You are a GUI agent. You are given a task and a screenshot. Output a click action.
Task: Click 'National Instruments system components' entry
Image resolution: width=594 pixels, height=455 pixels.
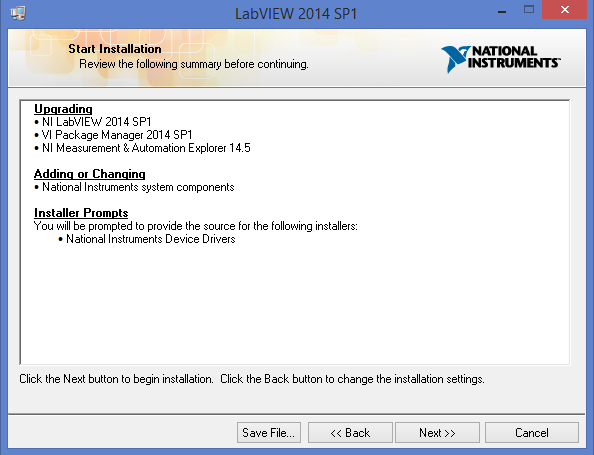138,187
